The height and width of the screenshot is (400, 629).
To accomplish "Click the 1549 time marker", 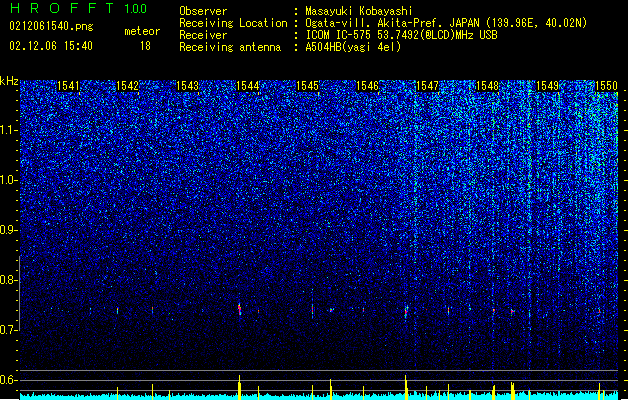I will [547, 86].
